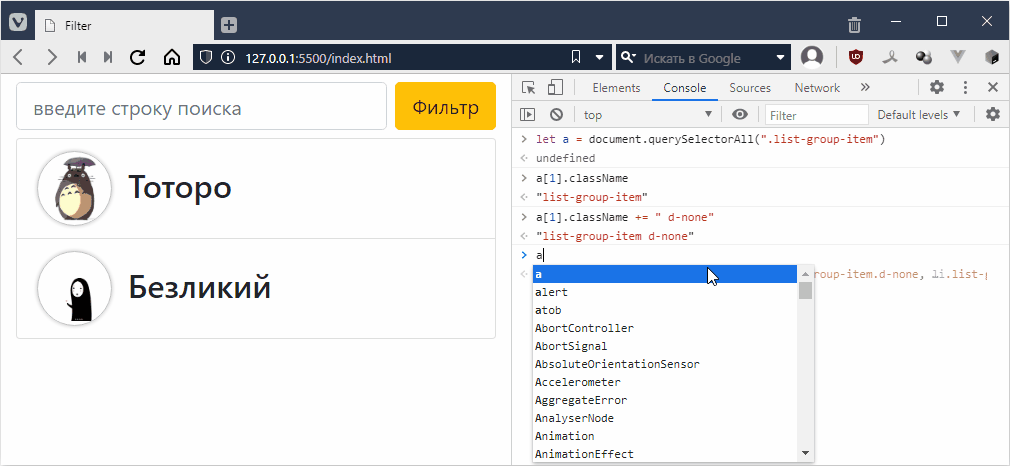Switch to the Network tab

point(817,88)
